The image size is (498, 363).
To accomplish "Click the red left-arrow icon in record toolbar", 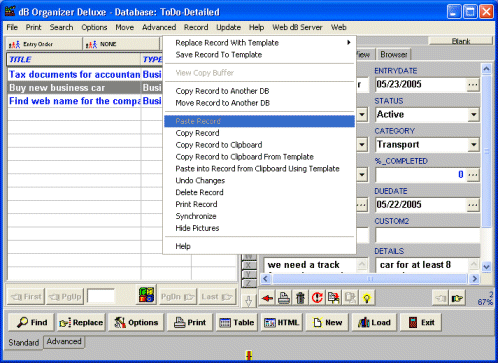I will point(267,298).
